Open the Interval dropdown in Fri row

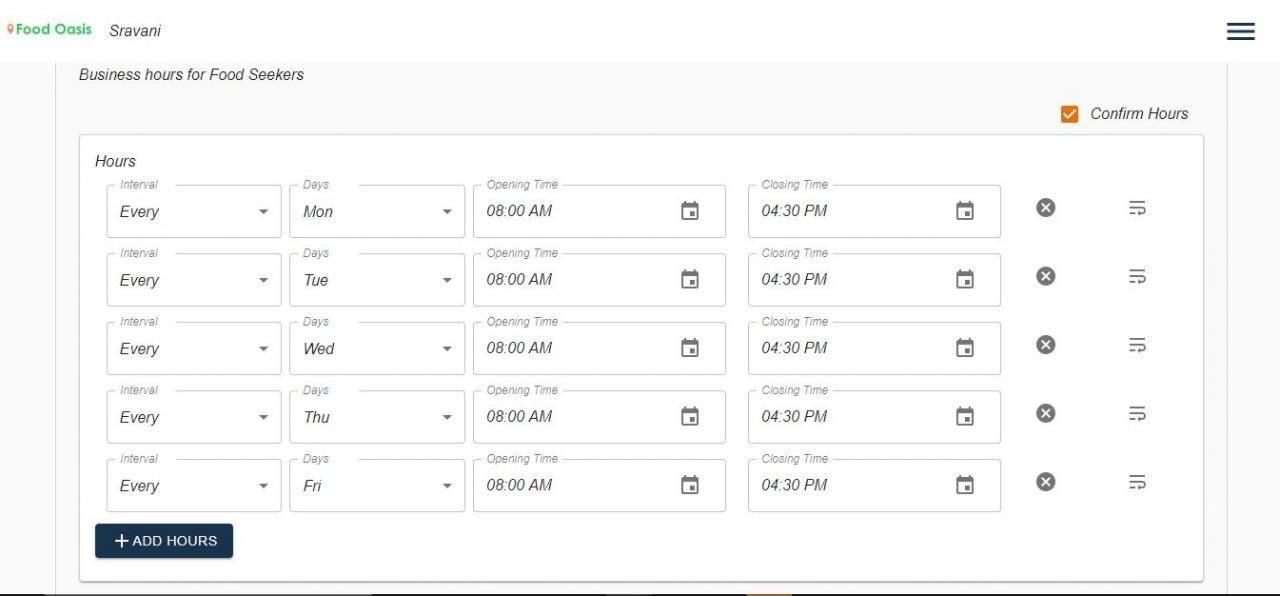coord(194,486)
